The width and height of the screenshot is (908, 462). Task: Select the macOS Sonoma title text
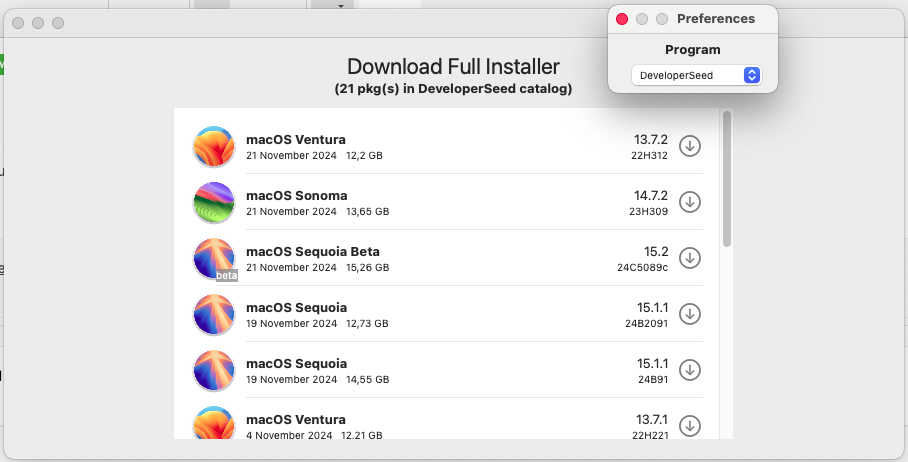pyautogui.click(x=296, y=196)
